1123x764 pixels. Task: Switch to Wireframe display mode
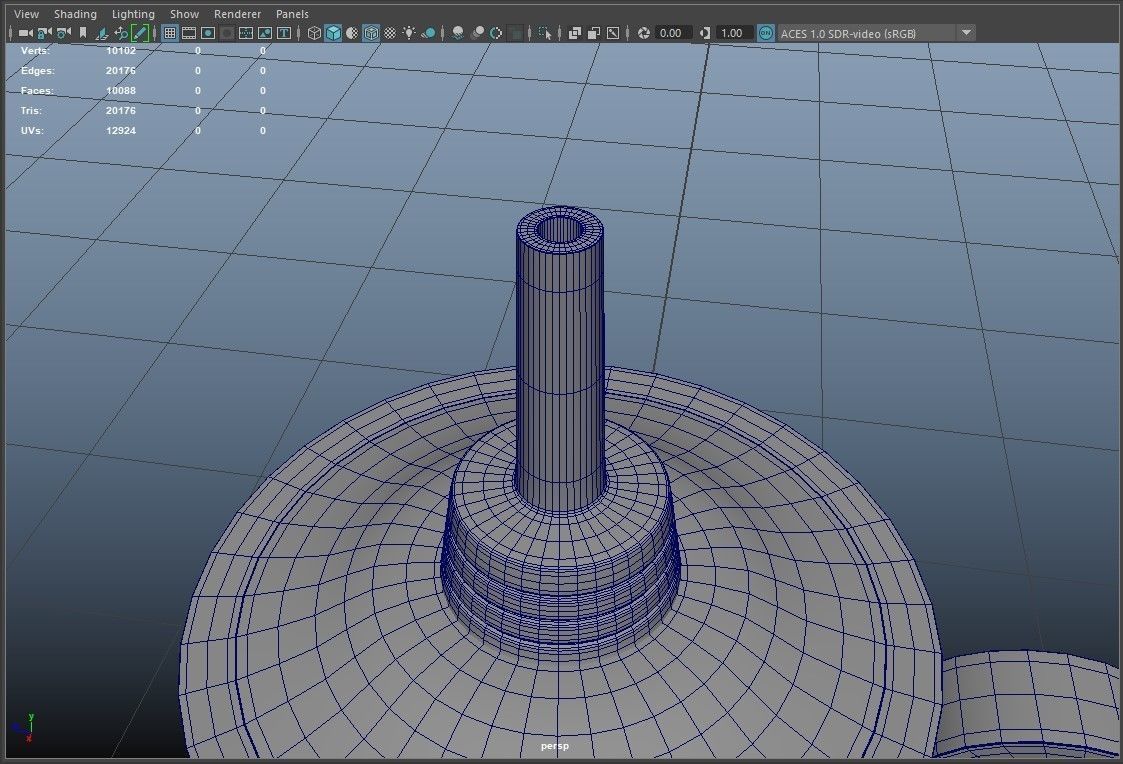click(314, 33)
